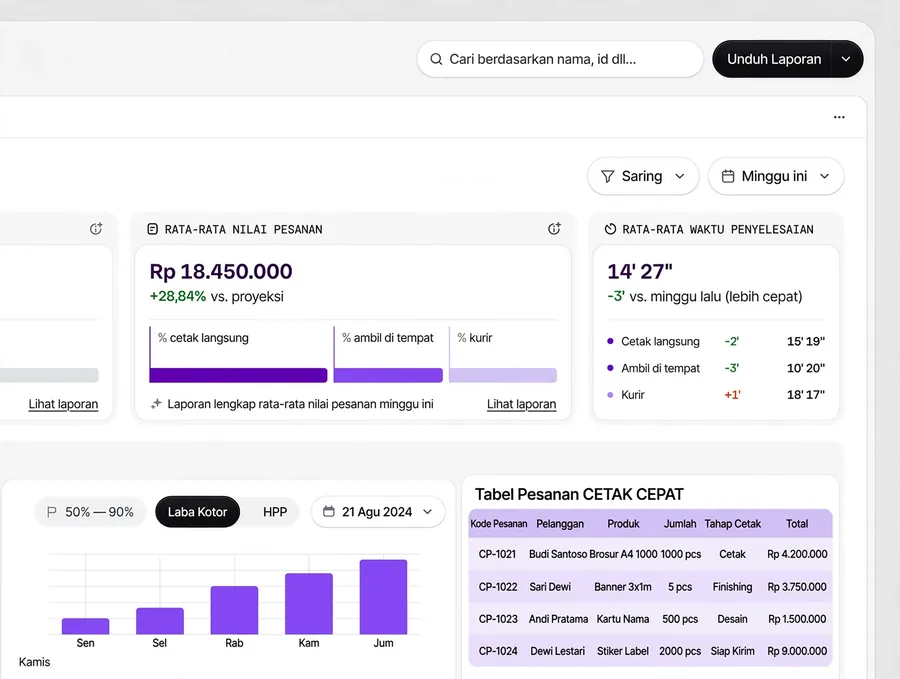Click the funnel filter icon in Saring
The height and width of the screenshot is (679, 900).
607,176
